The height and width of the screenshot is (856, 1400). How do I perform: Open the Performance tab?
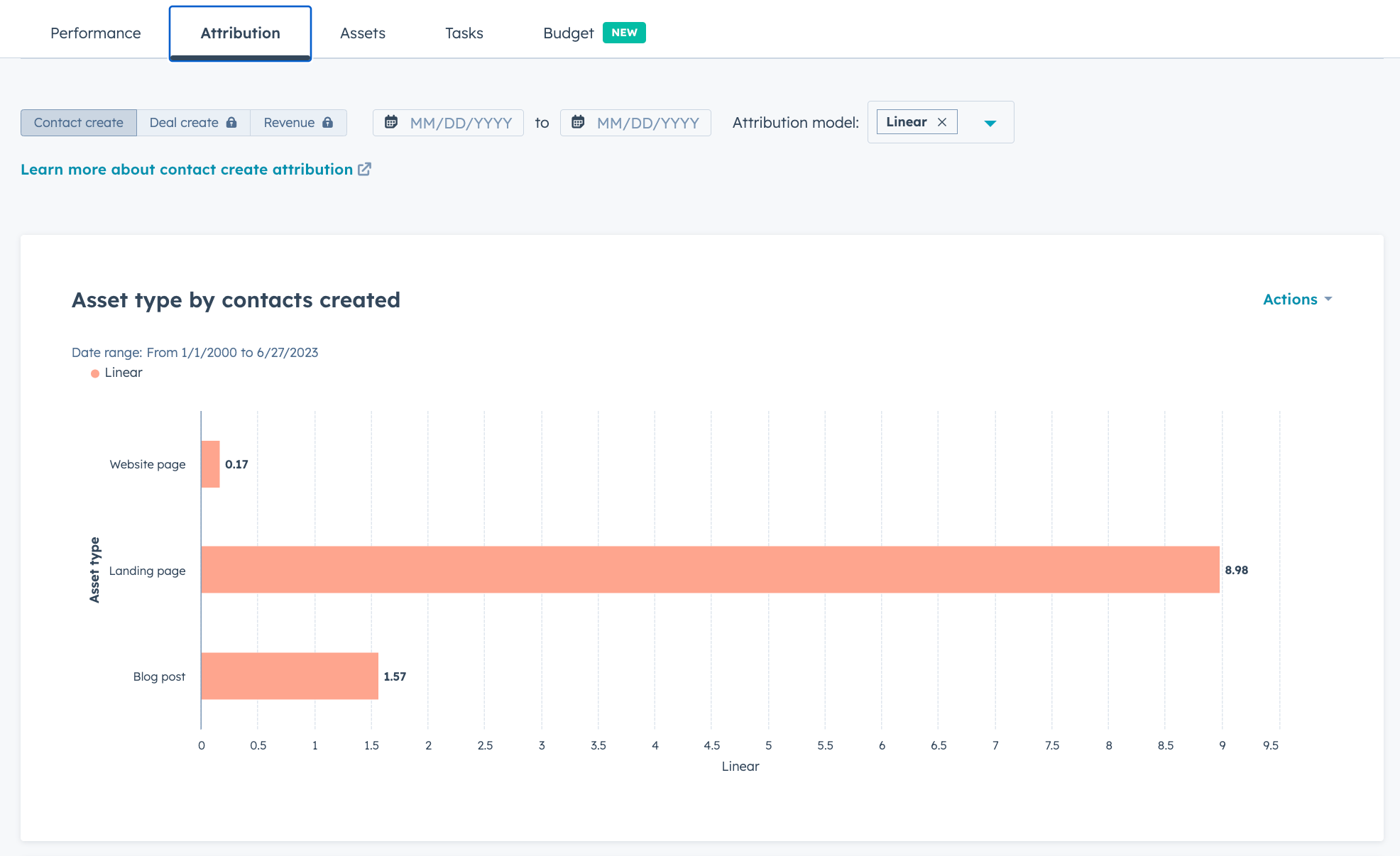[95, 33]
